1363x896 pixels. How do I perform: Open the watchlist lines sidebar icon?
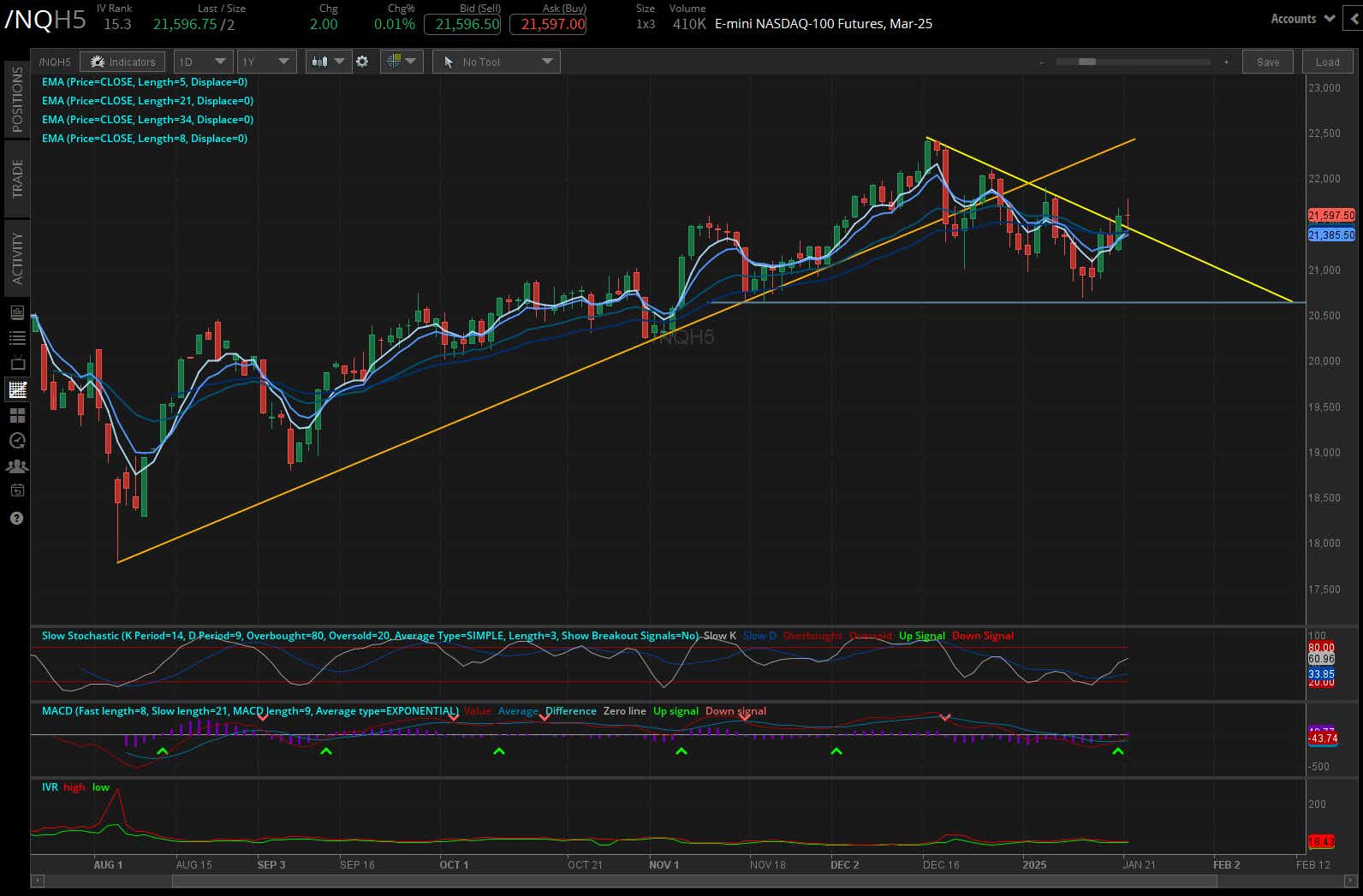pyautogui.click(x=16, y=338)
